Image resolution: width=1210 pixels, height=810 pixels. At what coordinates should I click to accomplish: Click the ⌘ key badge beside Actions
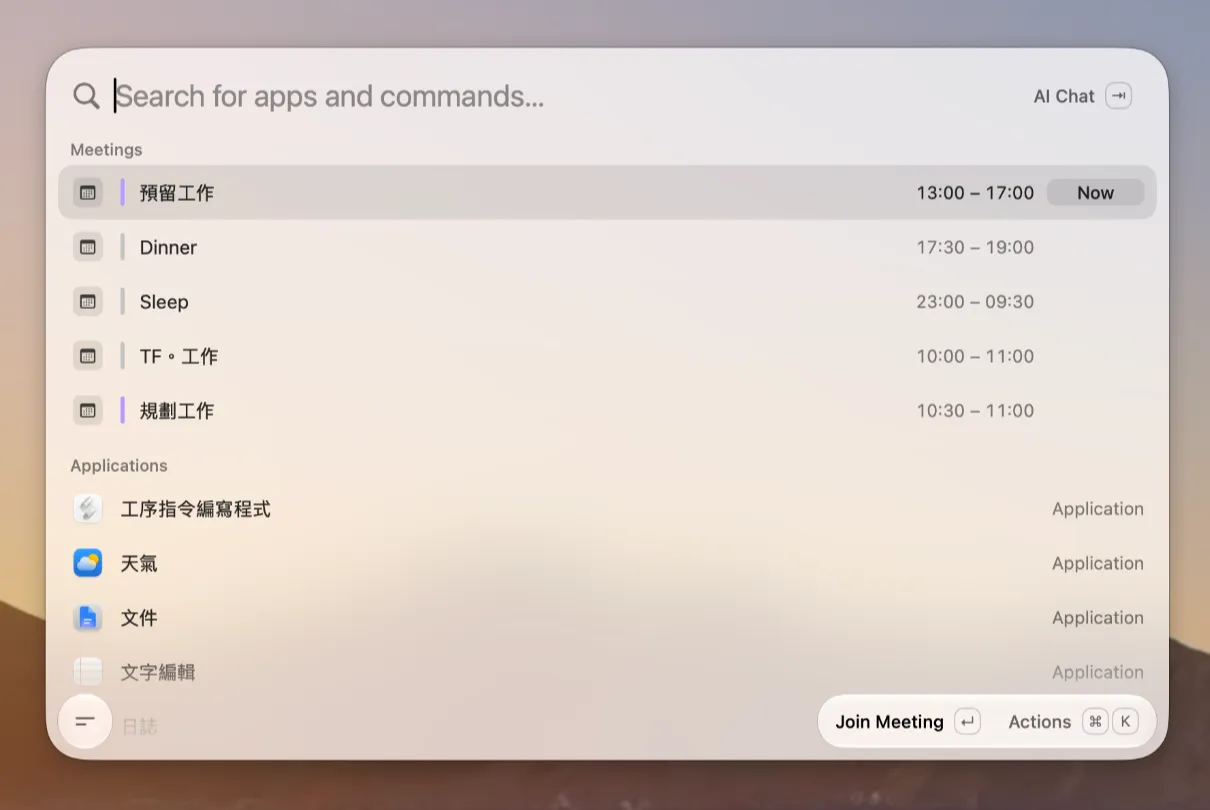(x=1095, y=722)
